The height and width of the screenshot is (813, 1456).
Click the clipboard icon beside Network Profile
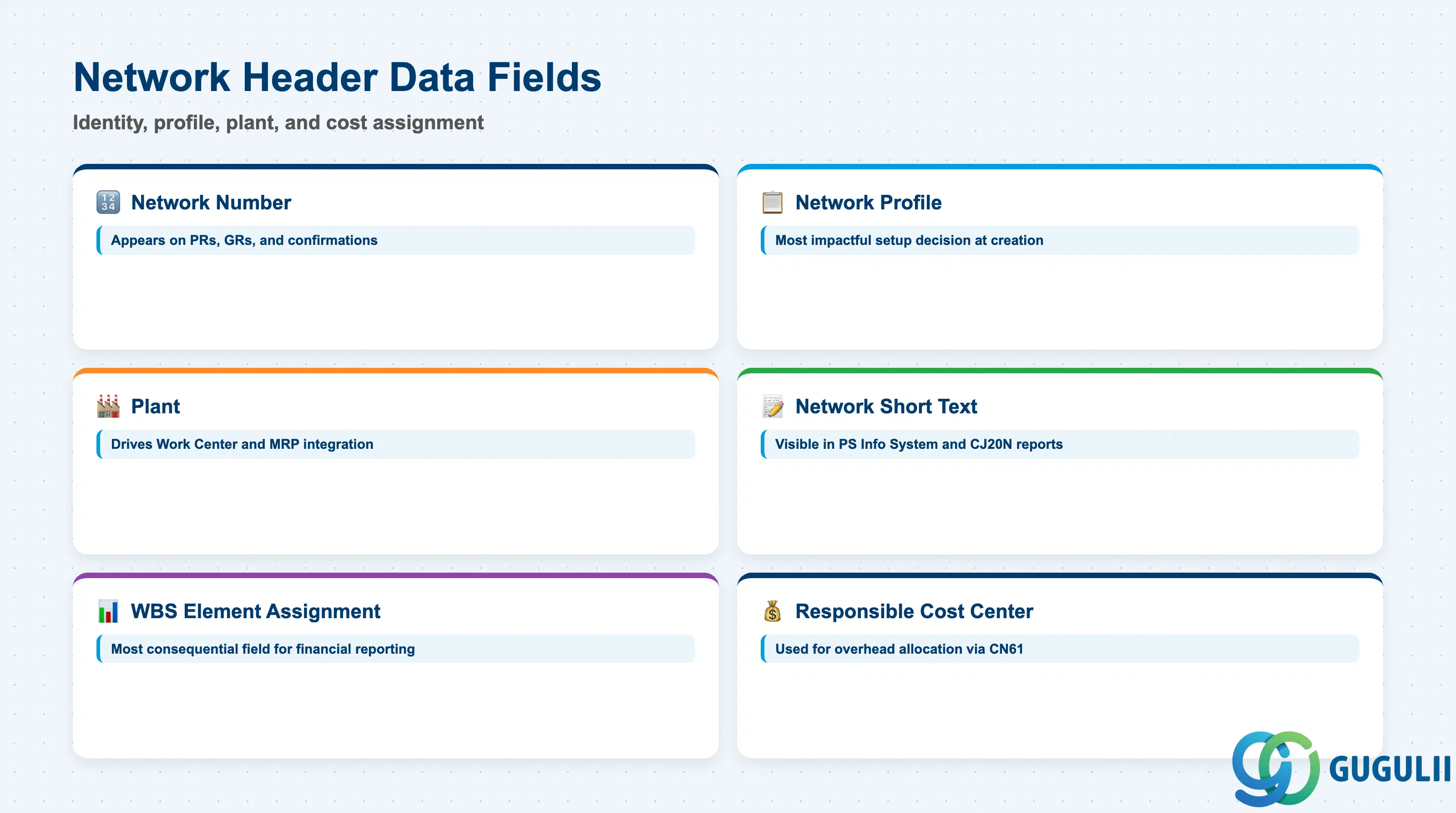(x=772, y=203)
